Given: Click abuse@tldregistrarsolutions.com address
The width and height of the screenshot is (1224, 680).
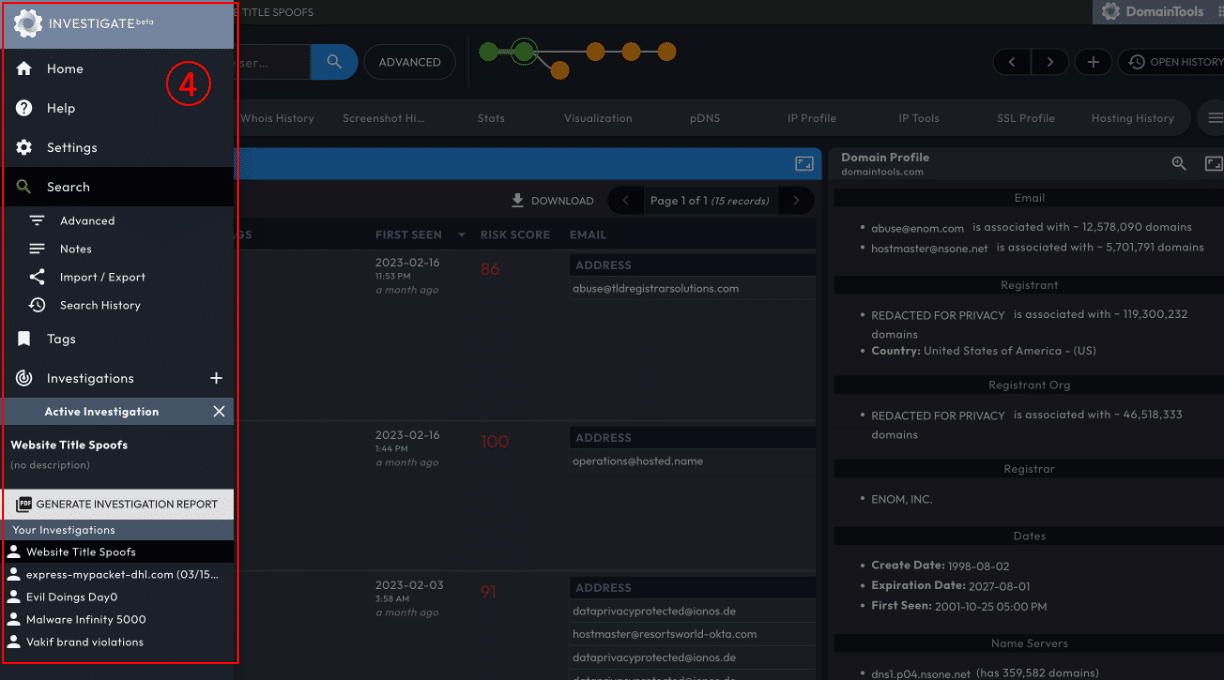Looking at the screenshot, I should [x=656, y=289].
